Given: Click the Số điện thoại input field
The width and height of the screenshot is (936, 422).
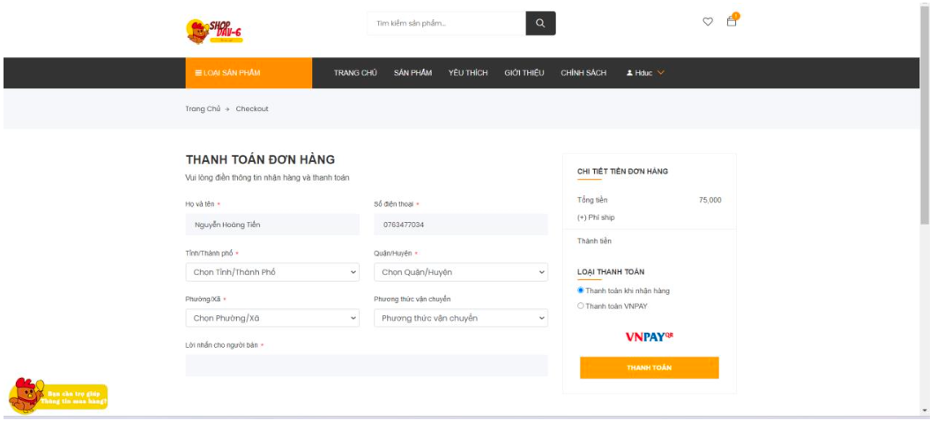Looking at the screenshot, I should pos(461,224).
